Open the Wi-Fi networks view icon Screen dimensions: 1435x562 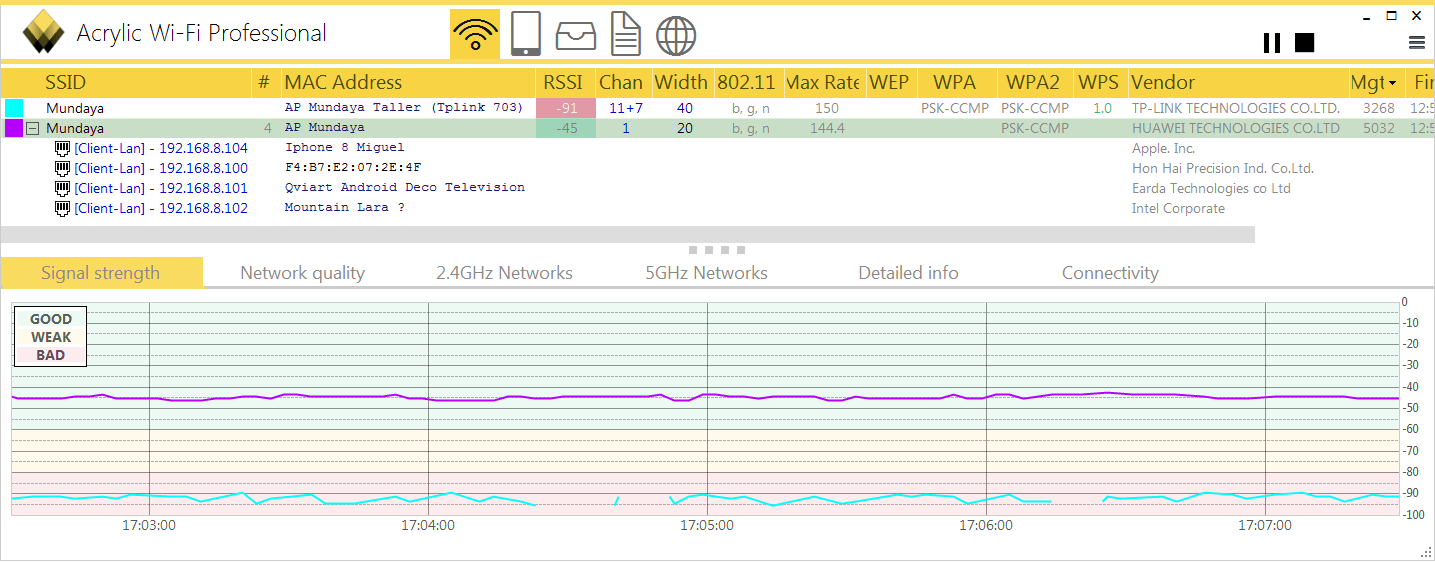click(475, 35)
